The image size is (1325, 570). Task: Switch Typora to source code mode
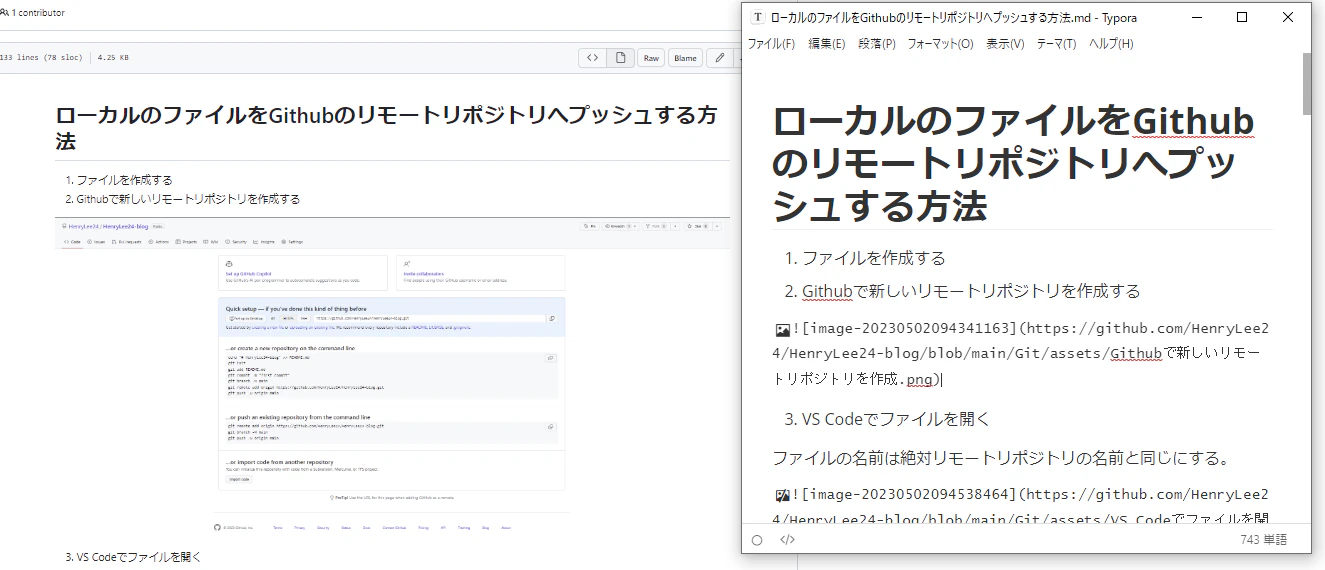(x=787, y=540)
